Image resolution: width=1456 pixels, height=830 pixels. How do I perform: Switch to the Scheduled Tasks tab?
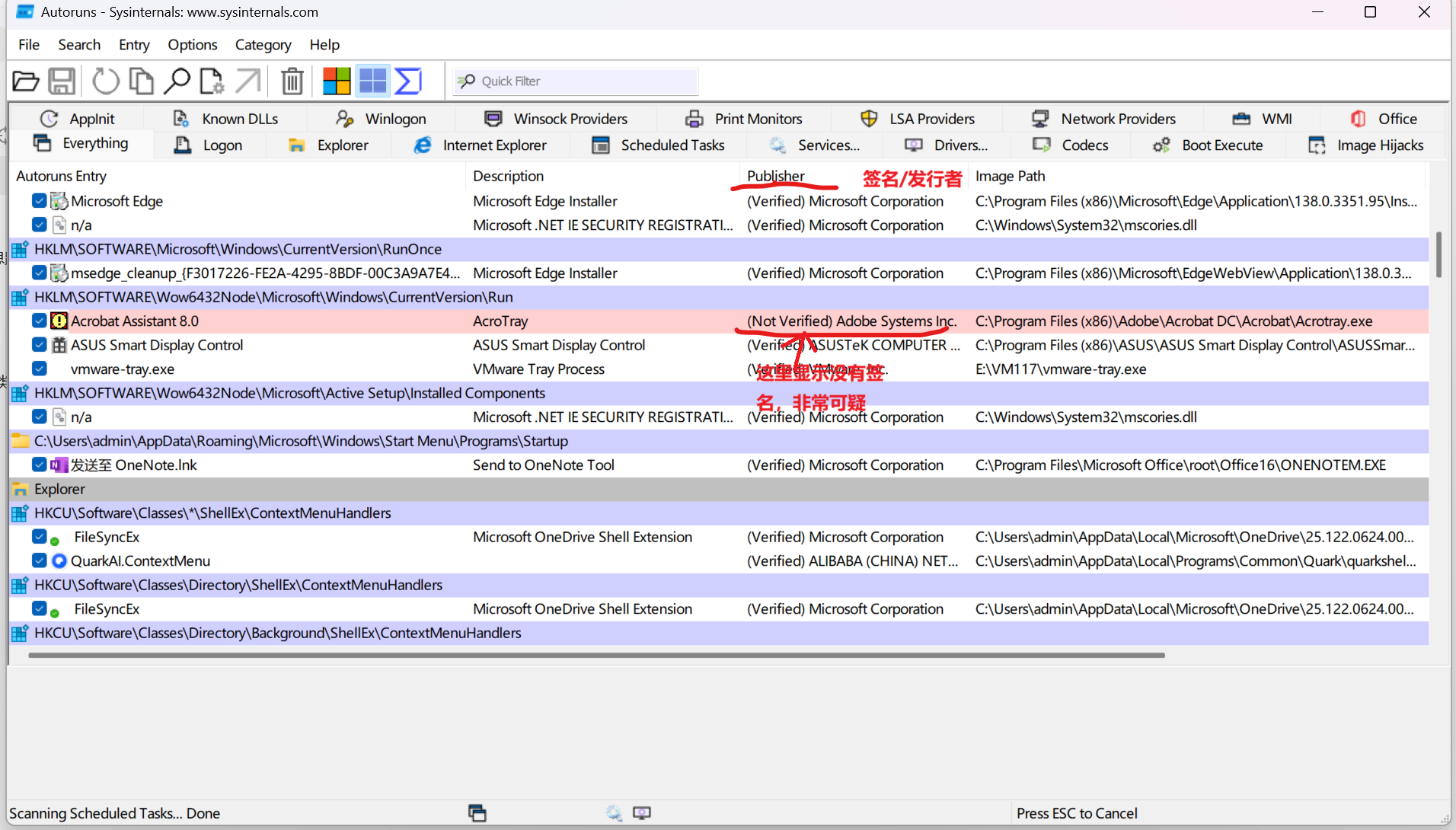(659, 145)
